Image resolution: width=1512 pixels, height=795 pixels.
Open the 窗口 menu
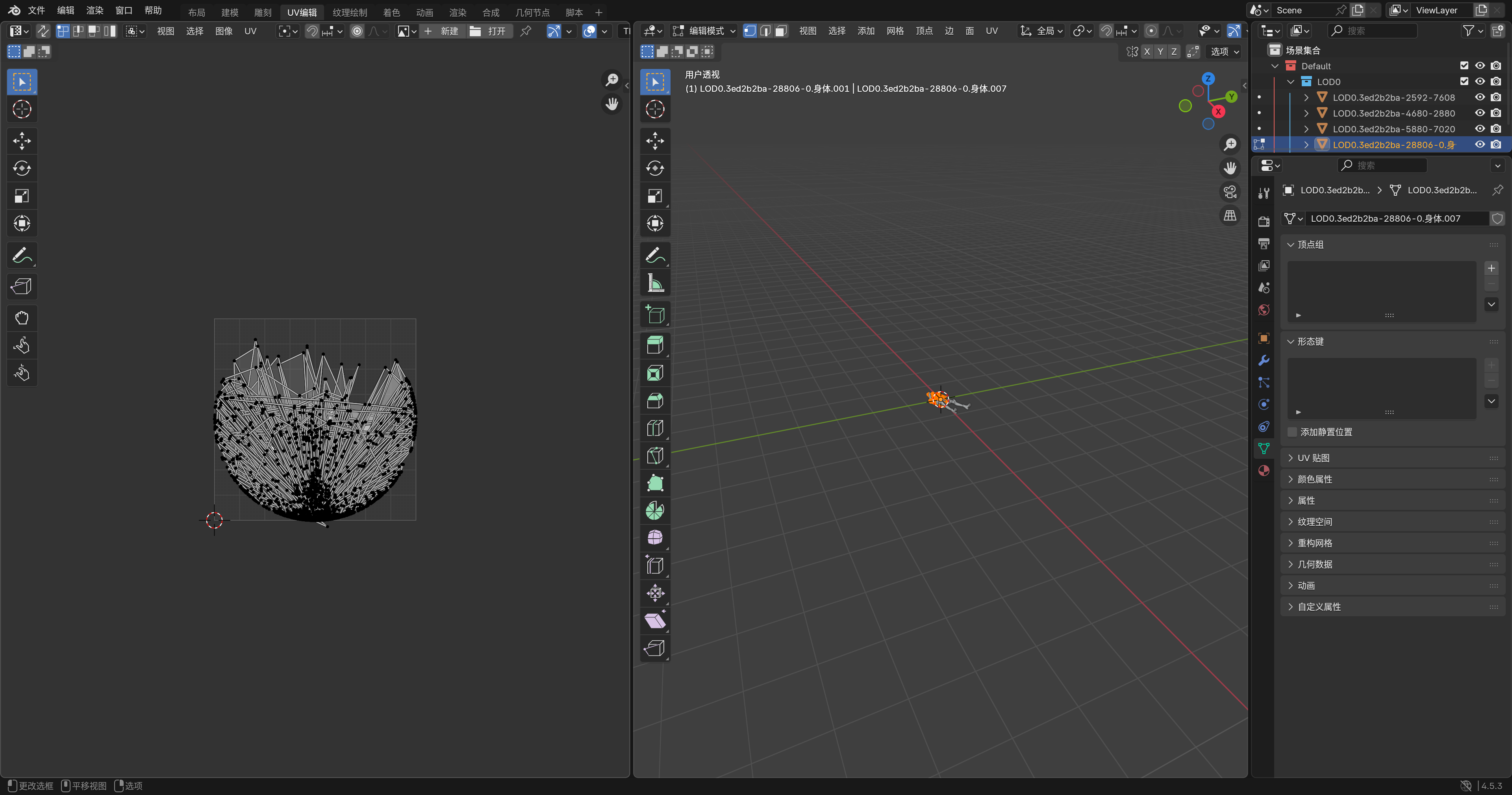(x=124, y=11)
